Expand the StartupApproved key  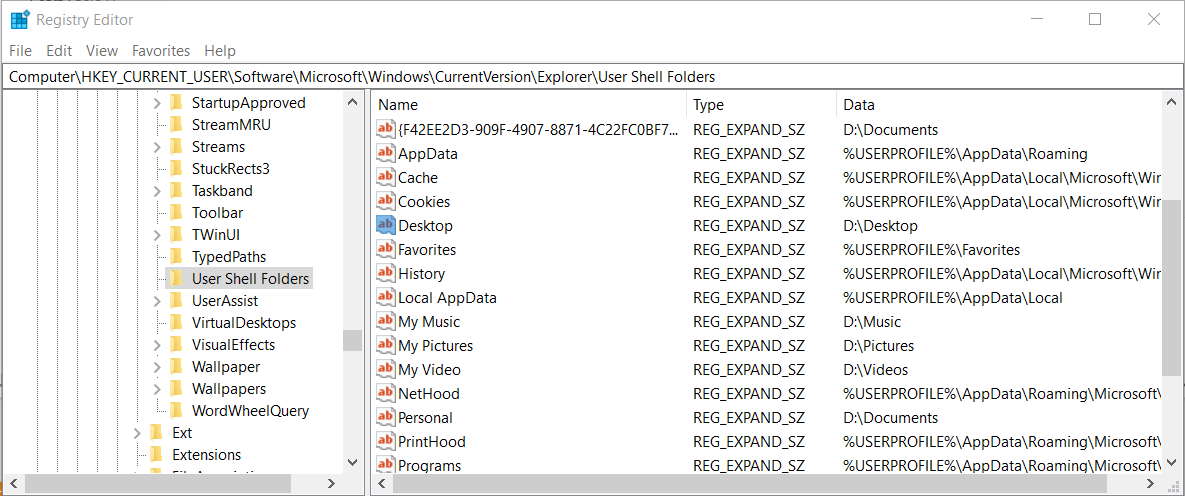156,103
